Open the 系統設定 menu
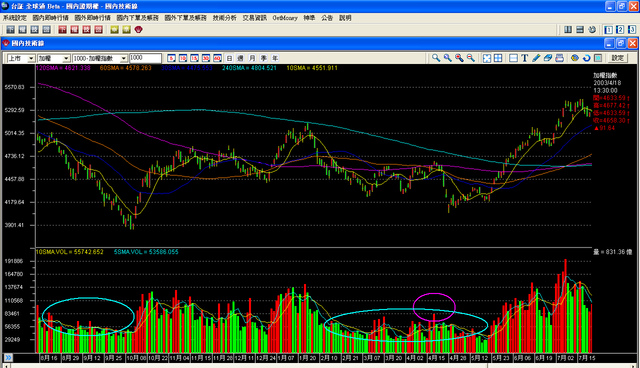The width and height of the screenshot is (640, 368). coord(15,18)
